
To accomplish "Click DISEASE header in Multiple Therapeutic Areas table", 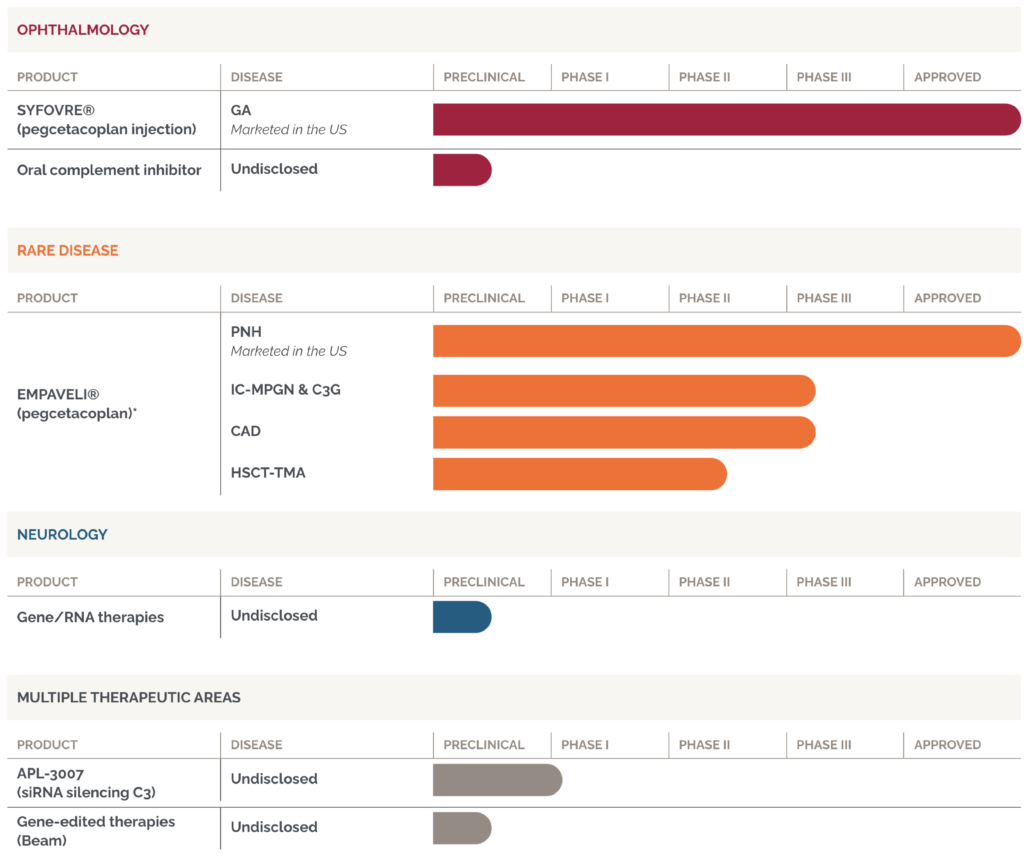I will point(256,744).
